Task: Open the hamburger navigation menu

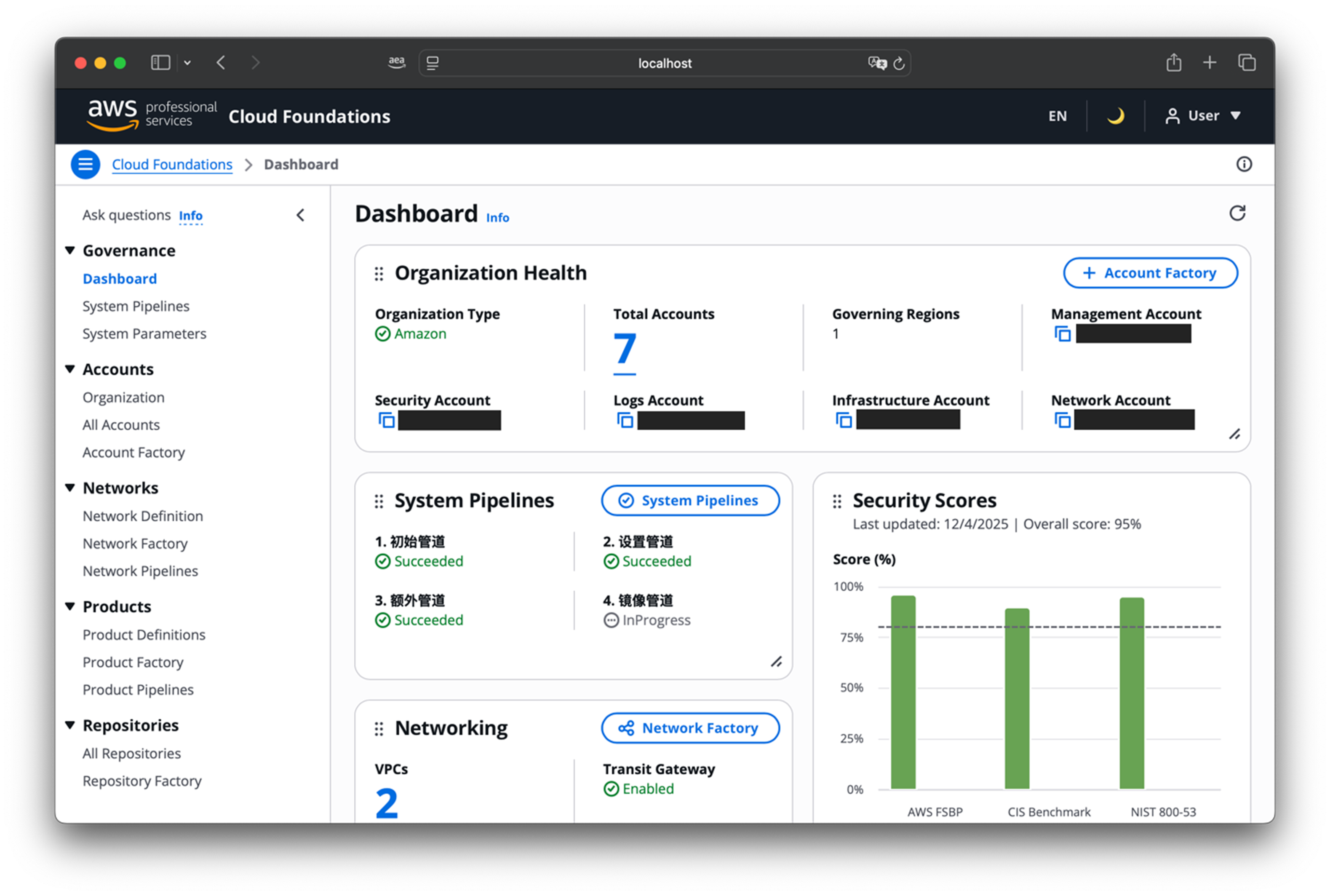Action: click(x=85, y=165)
